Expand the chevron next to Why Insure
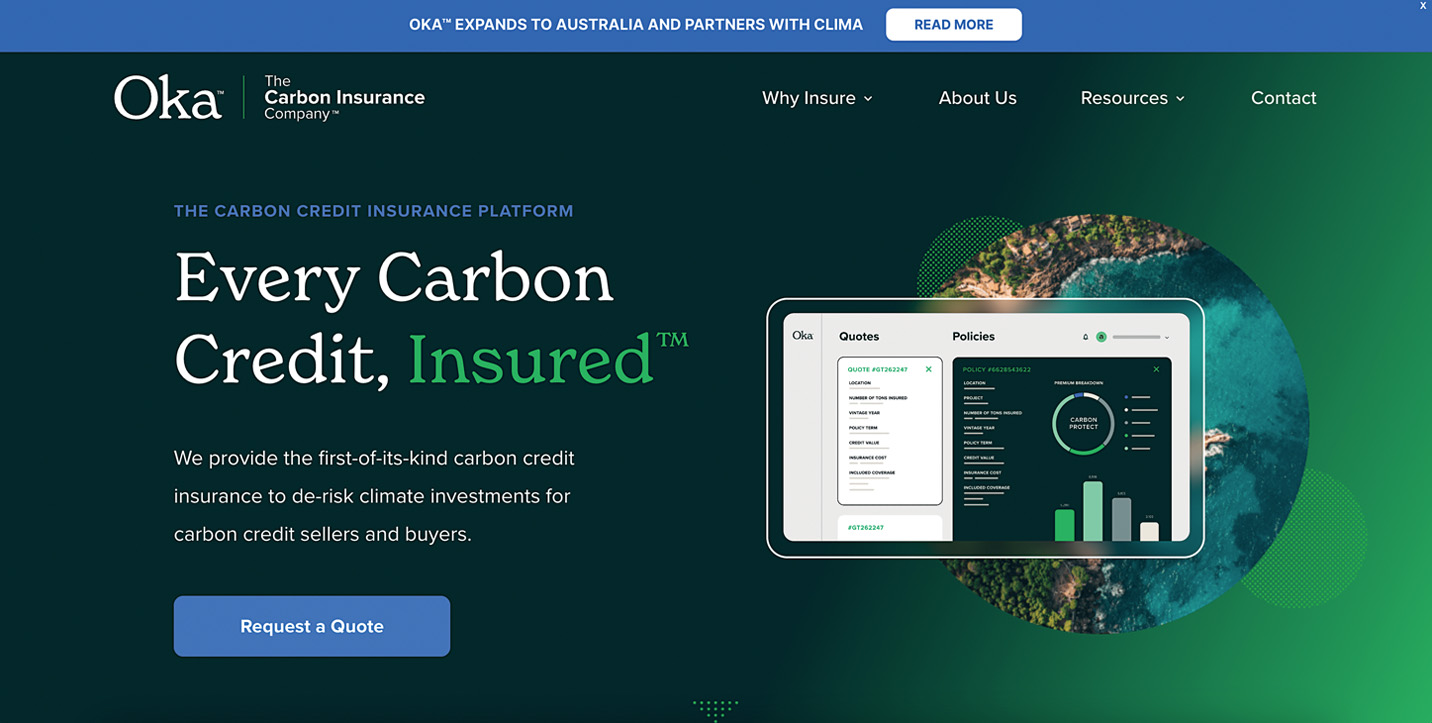1432x723 pixels. (868, 98)
